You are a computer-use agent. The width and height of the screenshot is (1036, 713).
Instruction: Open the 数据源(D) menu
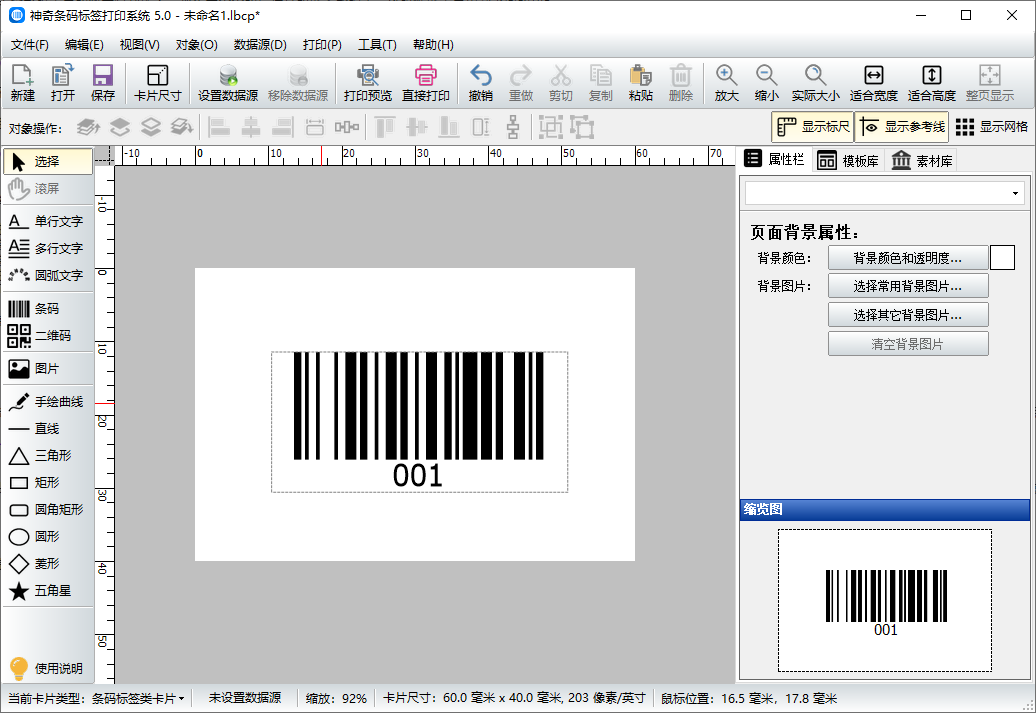[x=260, y=45]
